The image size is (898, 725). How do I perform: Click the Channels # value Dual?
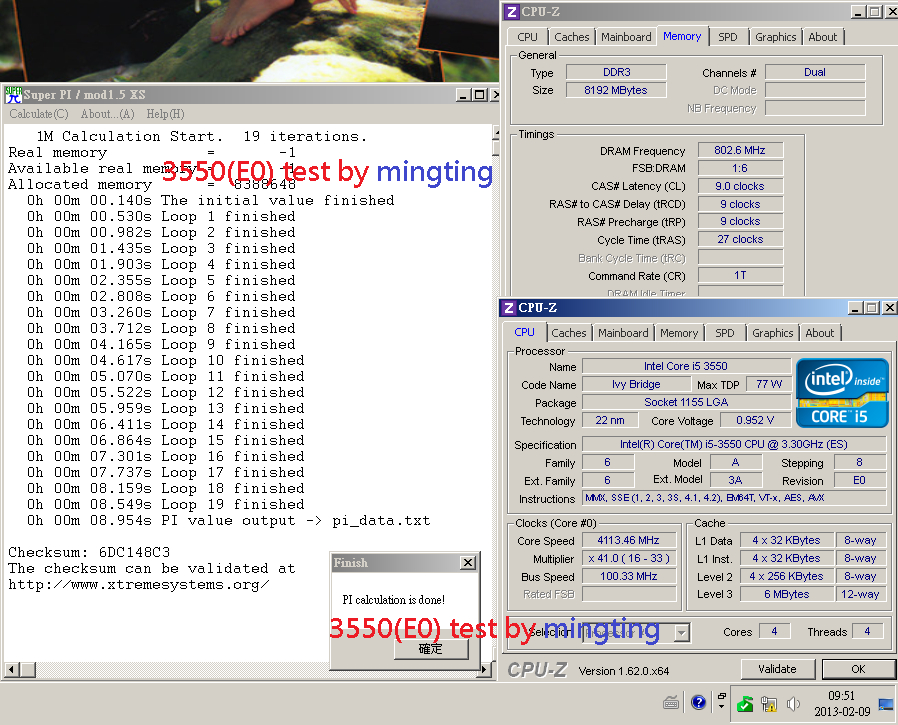(815, 73)
